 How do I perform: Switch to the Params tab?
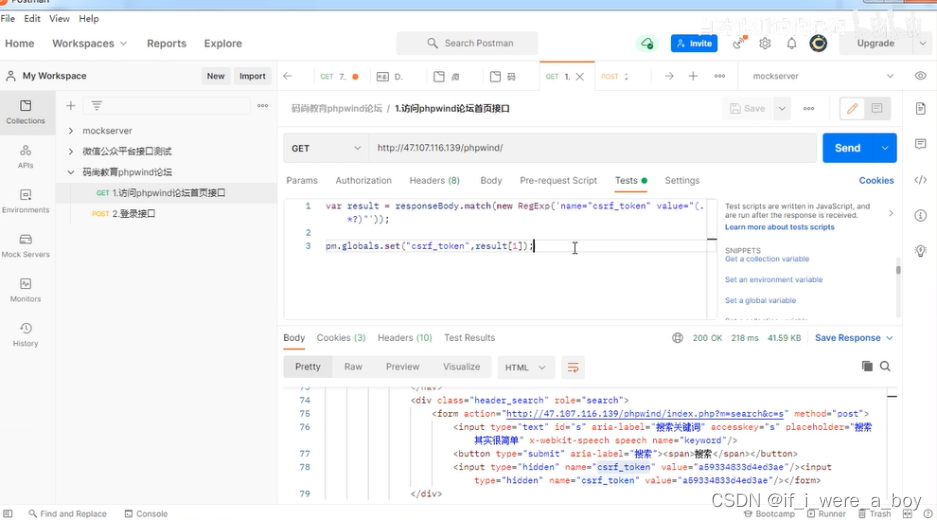coord(302,181)
